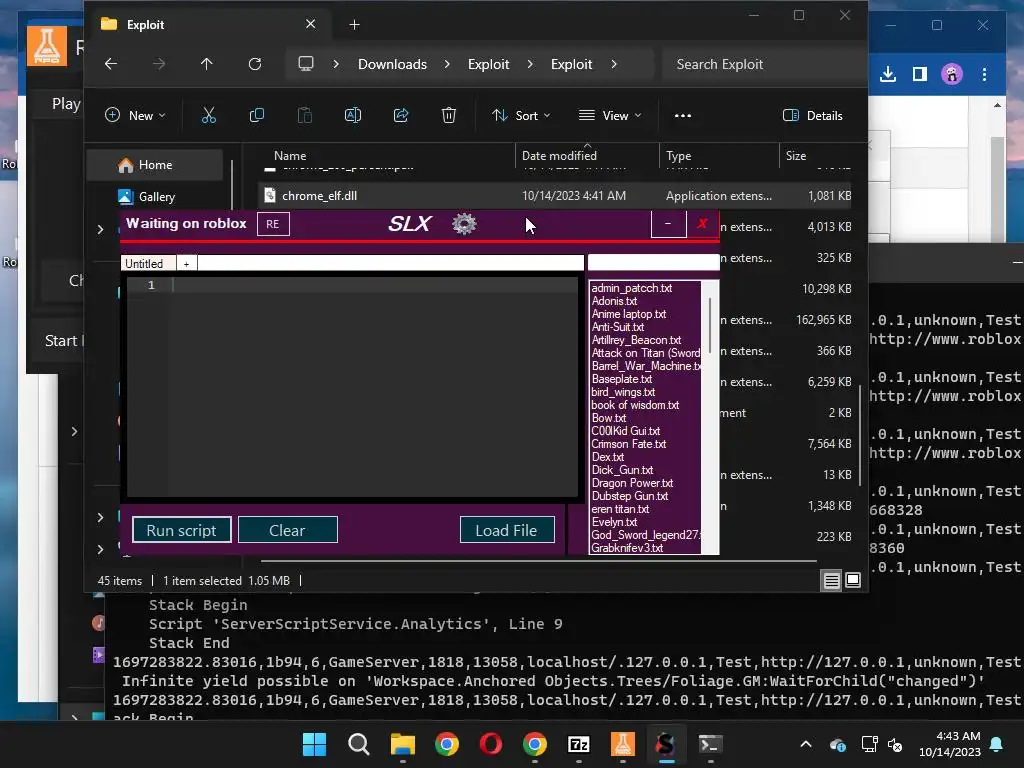Select Anti-Suit.txt script
1024x768 pixels.
pyautogui.click(x=617, y=327)
